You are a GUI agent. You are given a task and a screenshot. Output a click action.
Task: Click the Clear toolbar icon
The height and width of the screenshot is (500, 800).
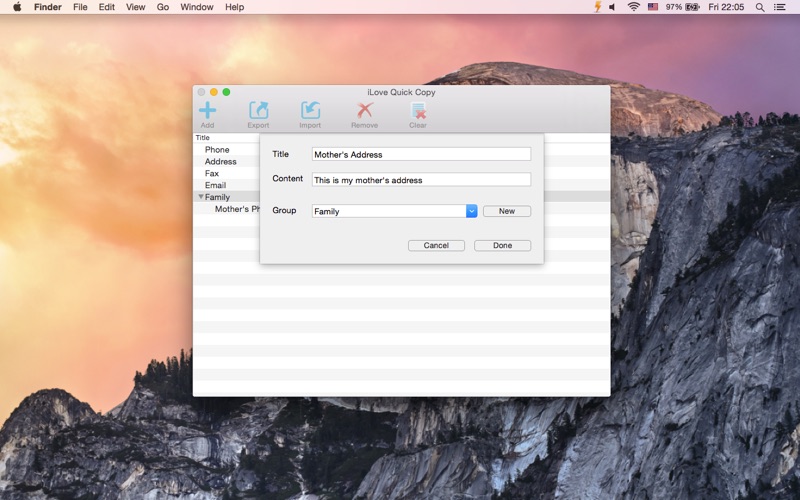point(418,110)
